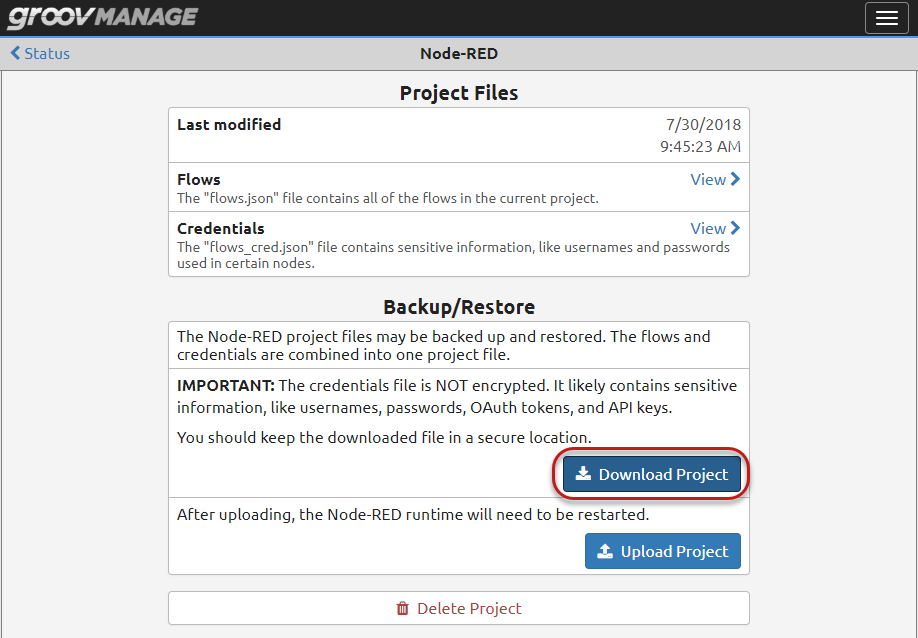Click the Delete Project button
Screen dimensions: 918x638
coord(459,608)
